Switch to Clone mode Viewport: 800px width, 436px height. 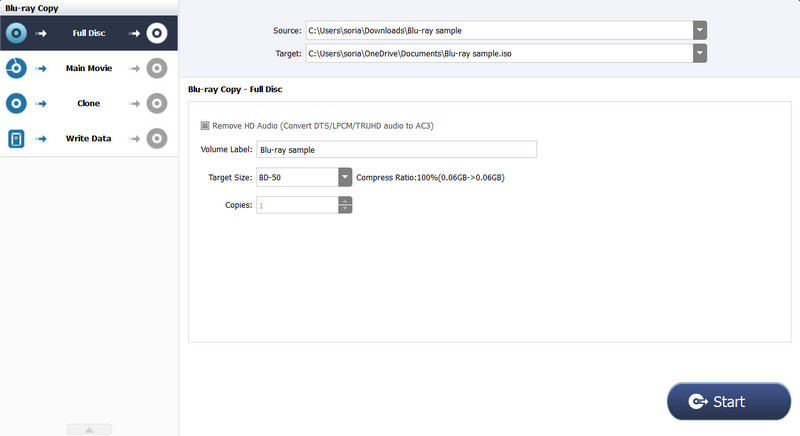tap(91, 103)
